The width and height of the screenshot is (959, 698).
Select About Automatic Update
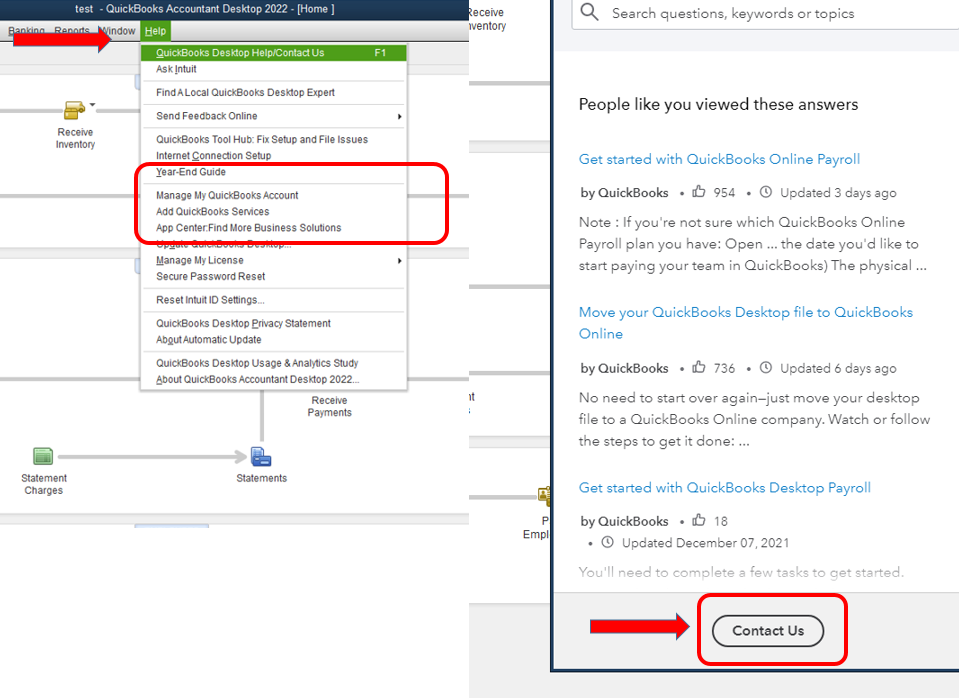273,340
